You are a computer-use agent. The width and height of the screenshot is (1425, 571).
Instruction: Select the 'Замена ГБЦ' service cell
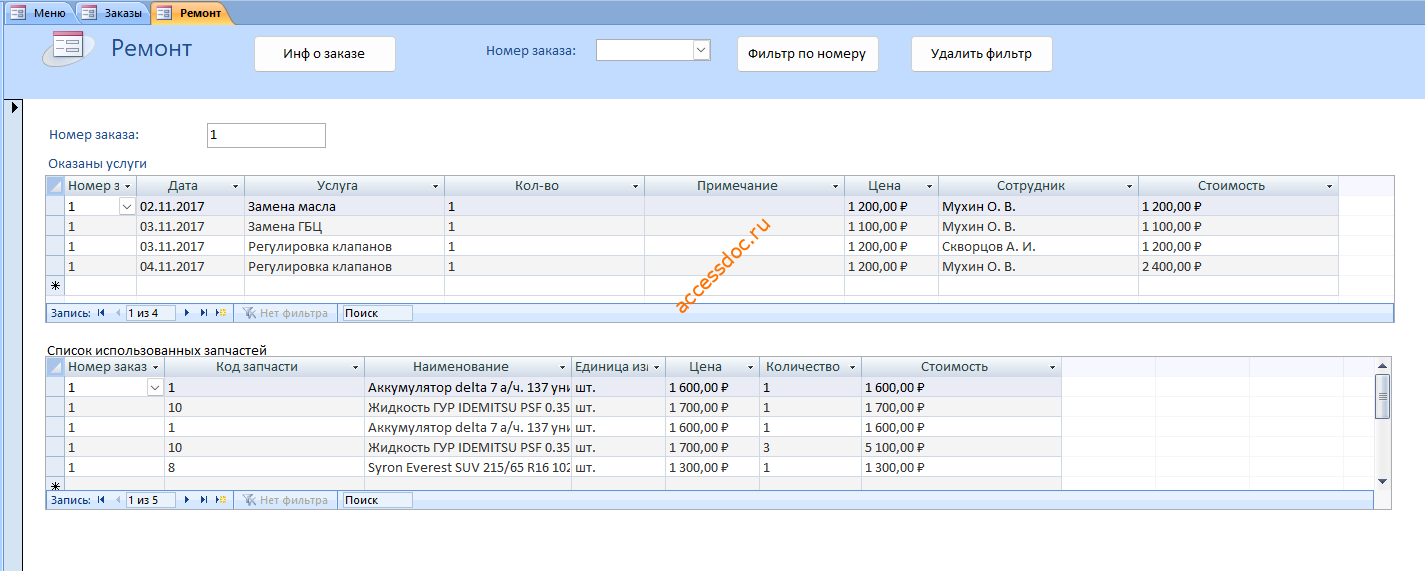click(x=344, y=227)
